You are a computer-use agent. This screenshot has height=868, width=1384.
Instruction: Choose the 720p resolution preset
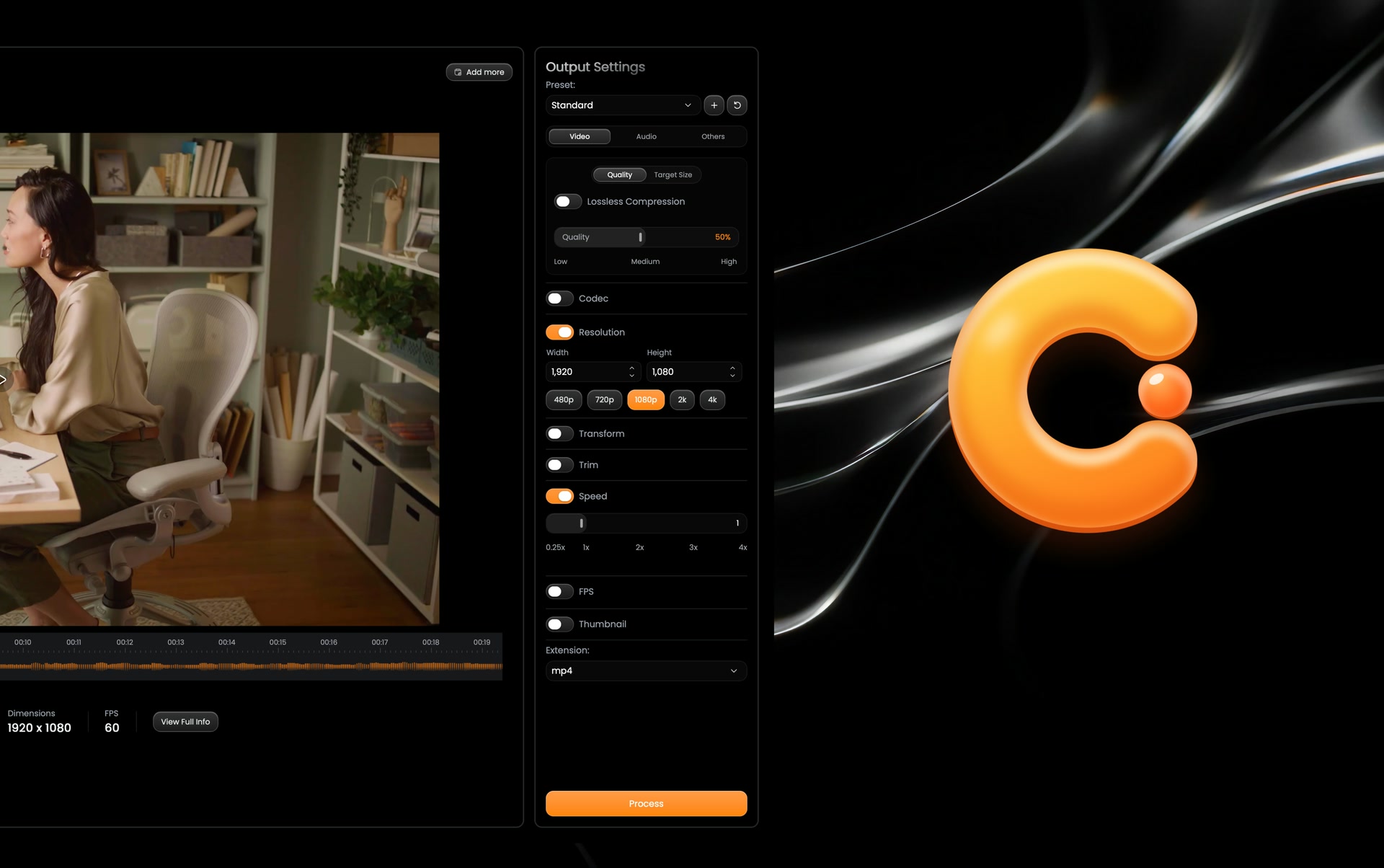pyautogui.click(x=604, y=399)
